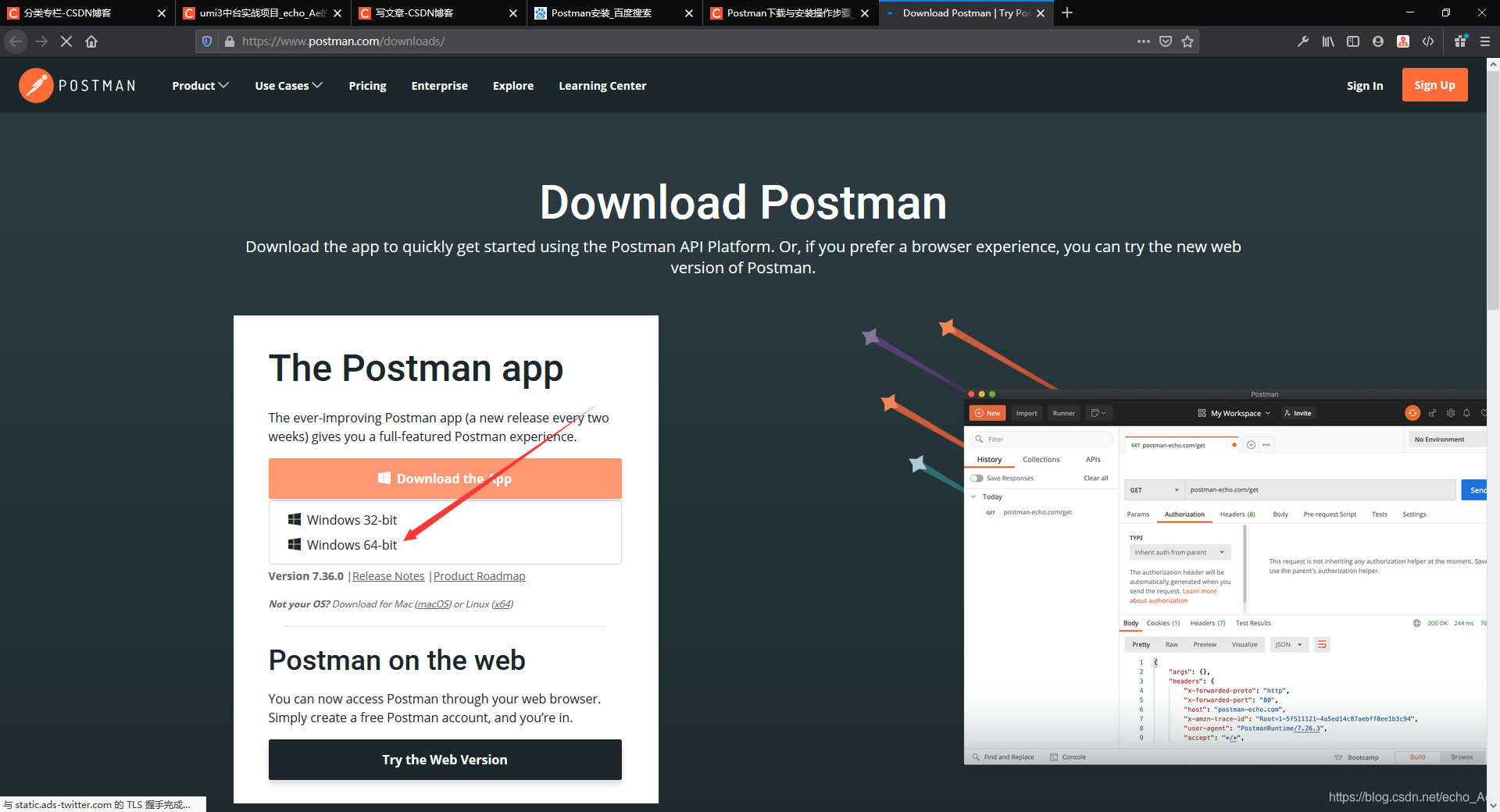Click the Postman app screenshot image
This screenshot has width=1500, height=812.
point(1225,576)
